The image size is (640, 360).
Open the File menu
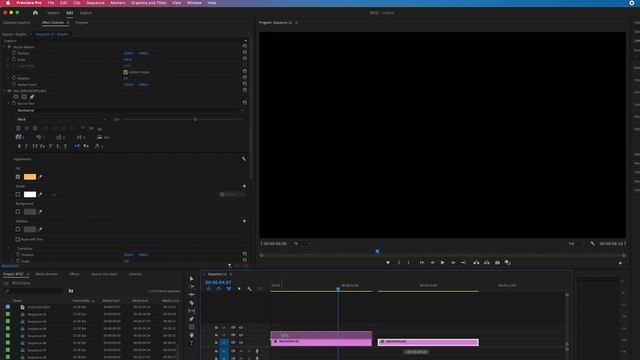(51, 3)
